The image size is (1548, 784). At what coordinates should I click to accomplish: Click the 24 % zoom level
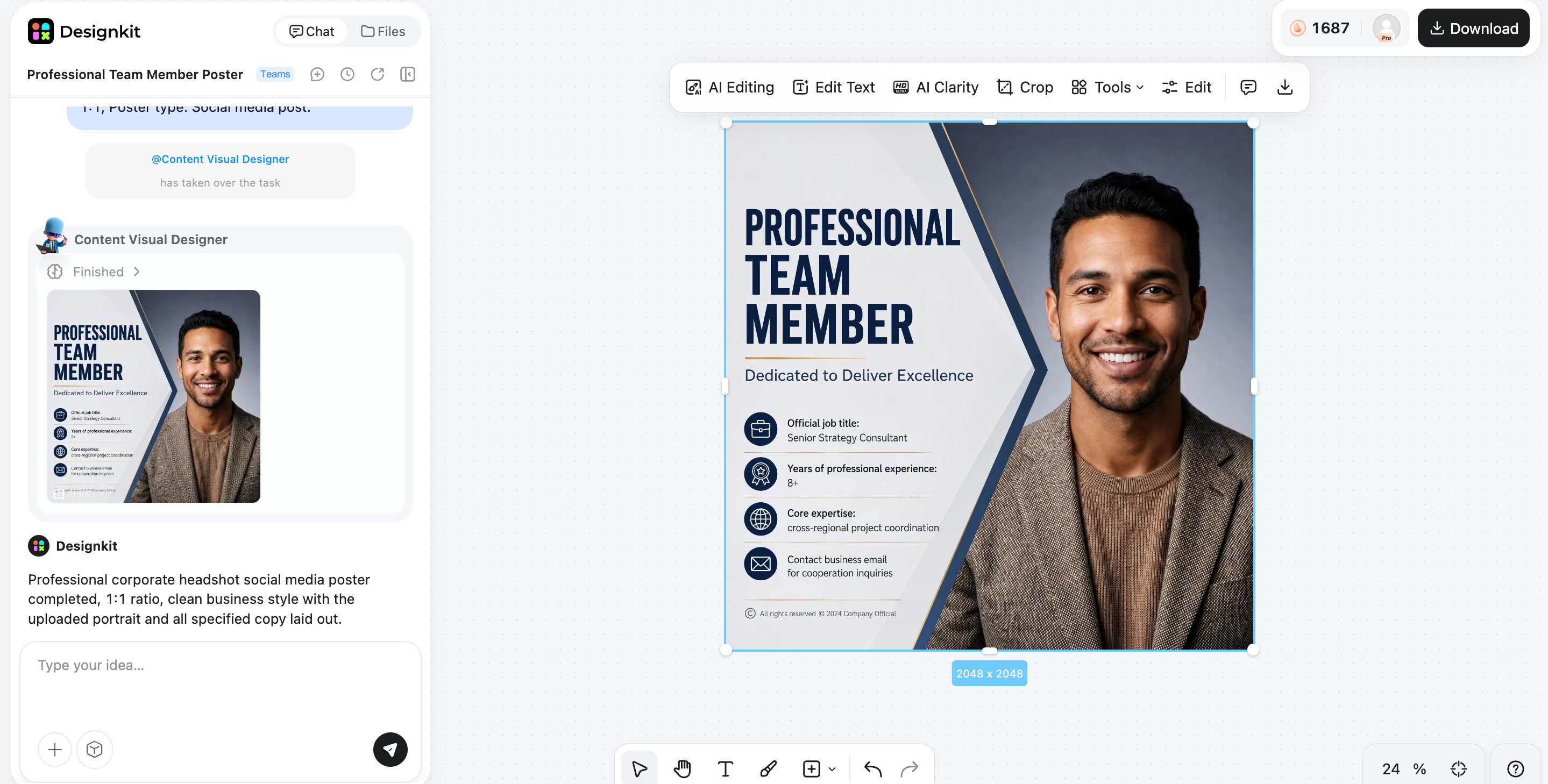[1404, 769]
